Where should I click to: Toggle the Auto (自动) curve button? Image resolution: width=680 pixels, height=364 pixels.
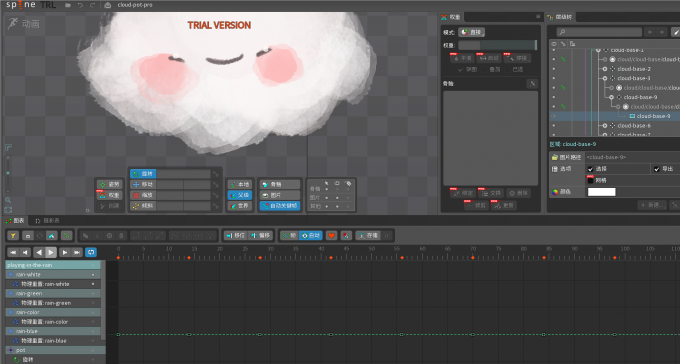311,236
